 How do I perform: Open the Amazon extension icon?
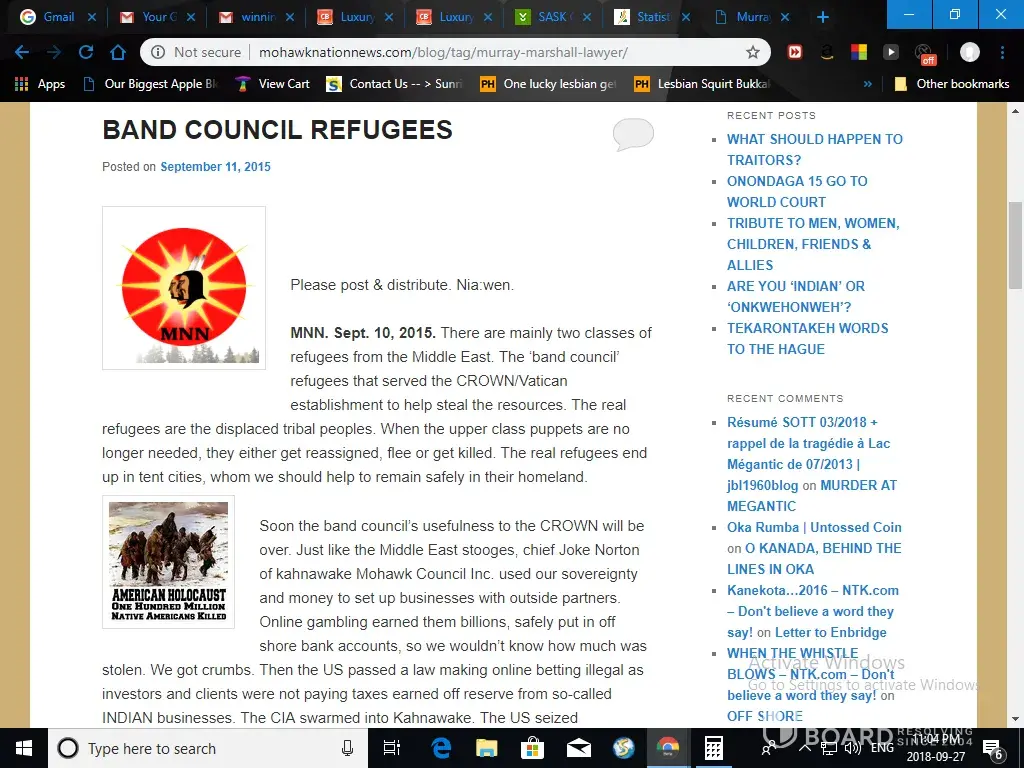coord(827,52)
